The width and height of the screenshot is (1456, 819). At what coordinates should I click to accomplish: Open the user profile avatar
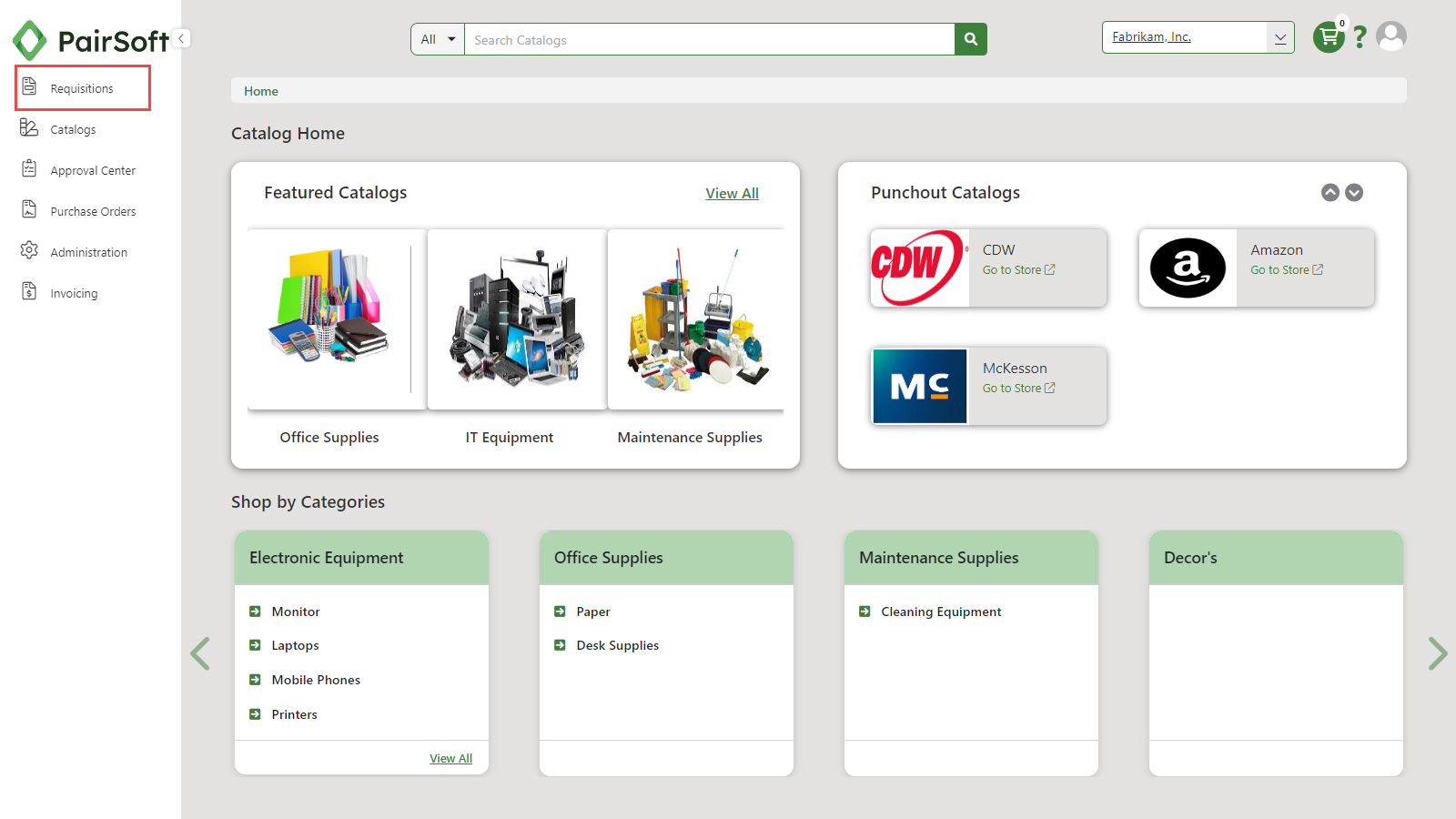pos(1391,36)
